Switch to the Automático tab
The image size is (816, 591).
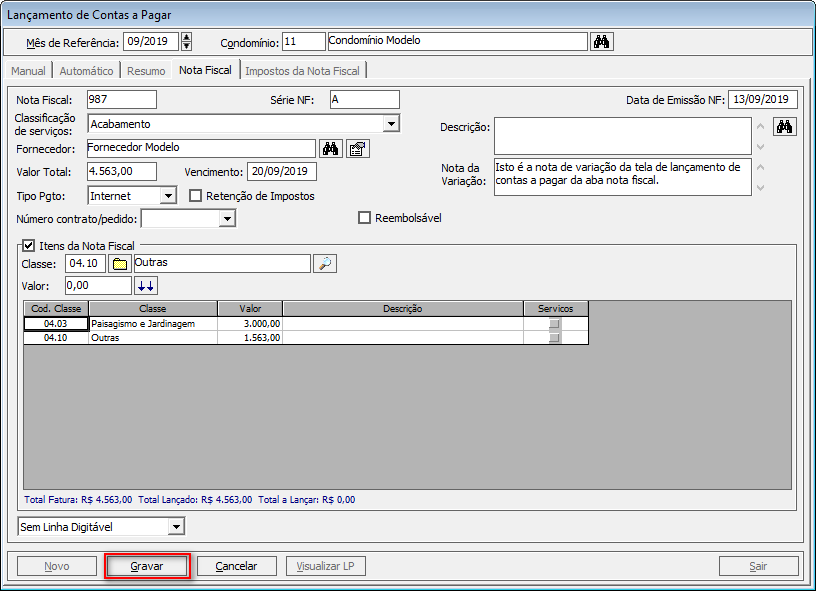point(86,71)
